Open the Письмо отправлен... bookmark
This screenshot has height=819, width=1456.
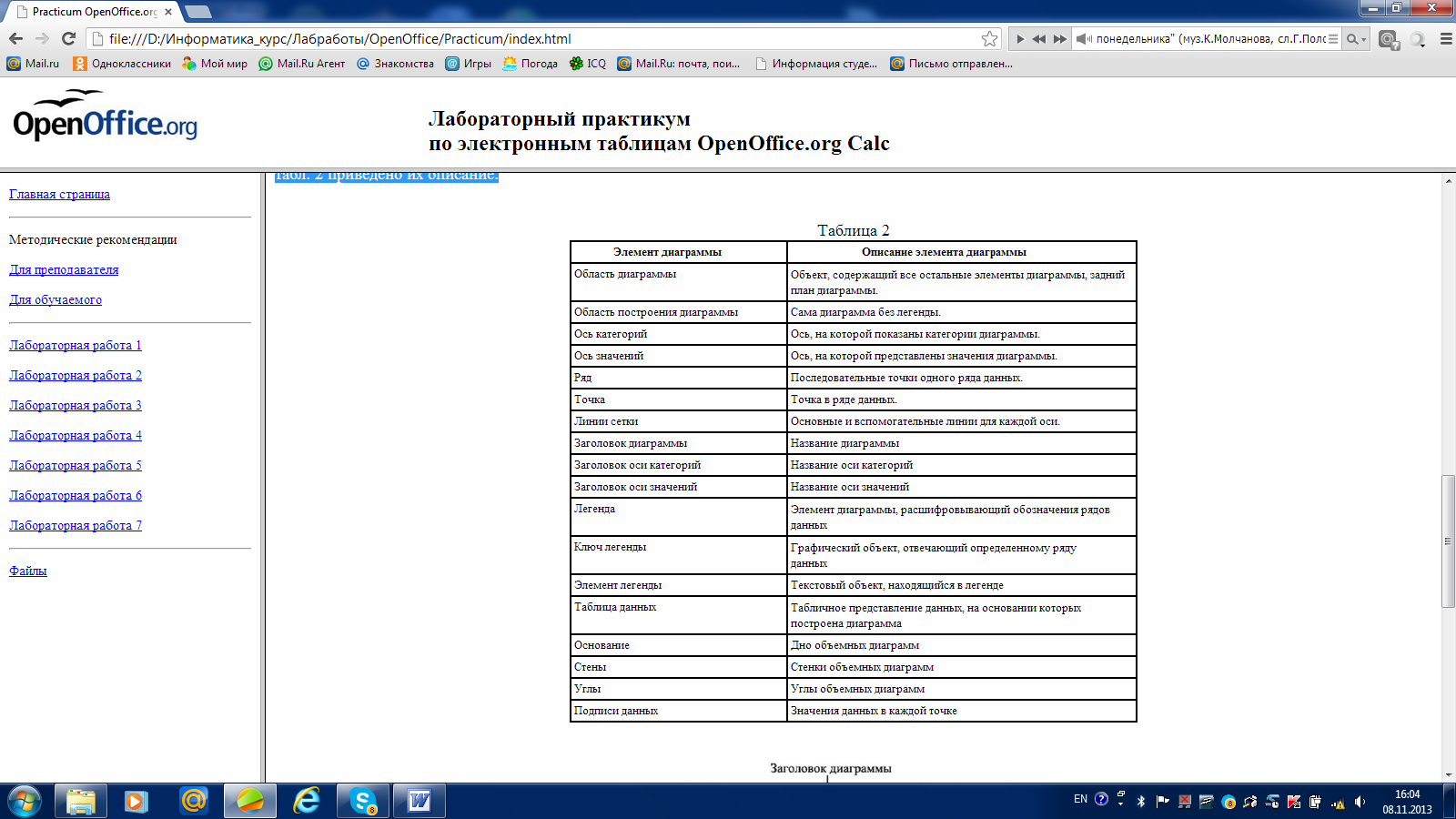pyautogui.click(x=951, y=64)
